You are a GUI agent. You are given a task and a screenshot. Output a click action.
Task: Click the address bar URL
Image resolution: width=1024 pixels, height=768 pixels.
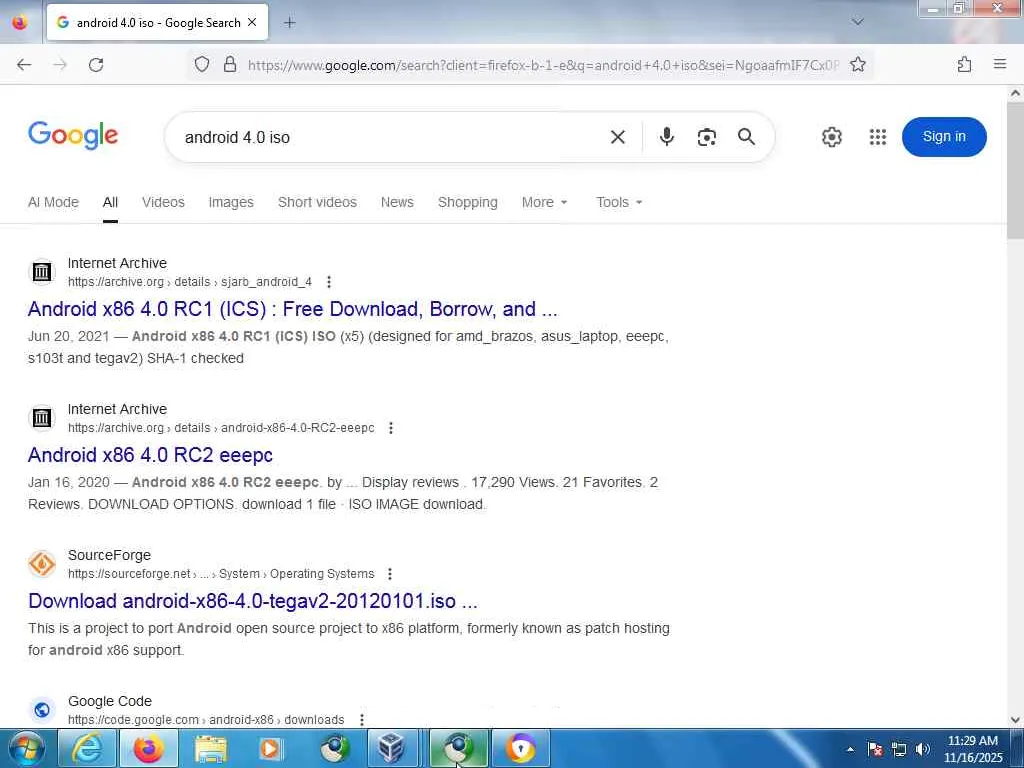(543, 65)
